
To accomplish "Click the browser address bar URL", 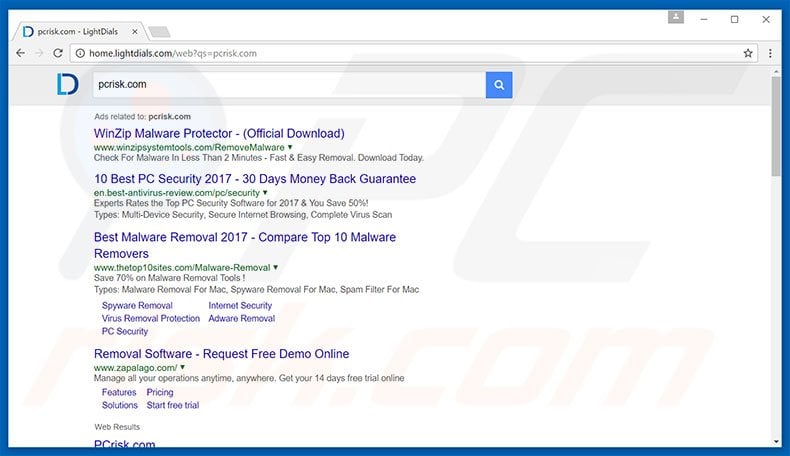I will 173,53.
